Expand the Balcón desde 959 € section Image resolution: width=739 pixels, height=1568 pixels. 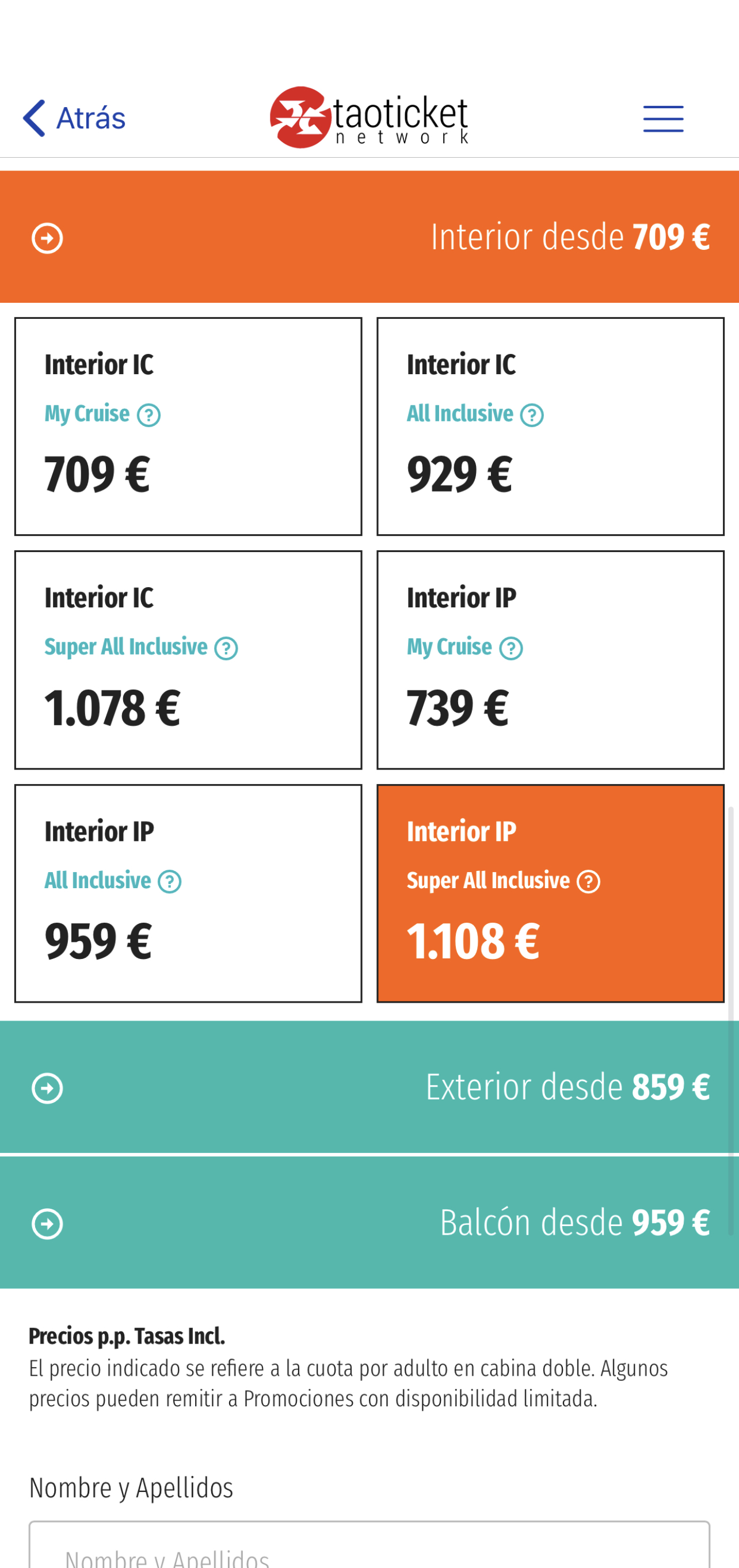(x=369, y=1223)
